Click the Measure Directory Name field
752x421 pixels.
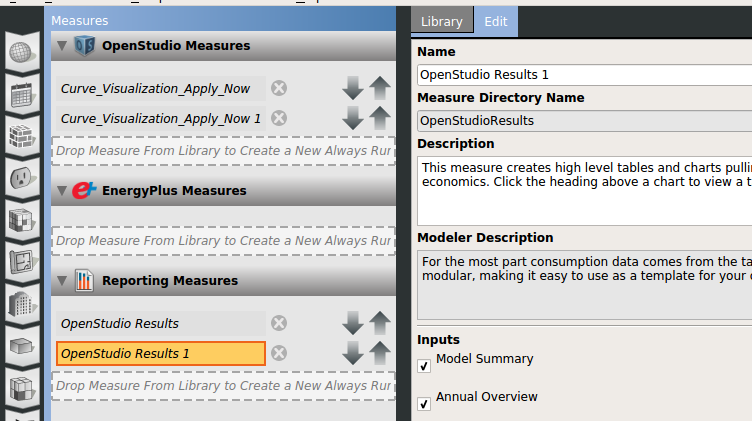tap(585, 121)
